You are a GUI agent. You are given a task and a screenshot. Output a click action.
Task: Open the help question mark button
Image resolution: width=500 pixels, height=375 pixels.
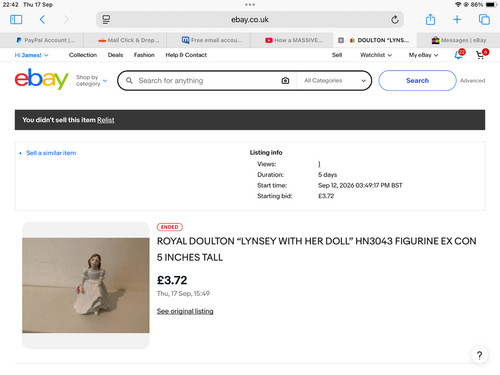click(x=479, y=355)
